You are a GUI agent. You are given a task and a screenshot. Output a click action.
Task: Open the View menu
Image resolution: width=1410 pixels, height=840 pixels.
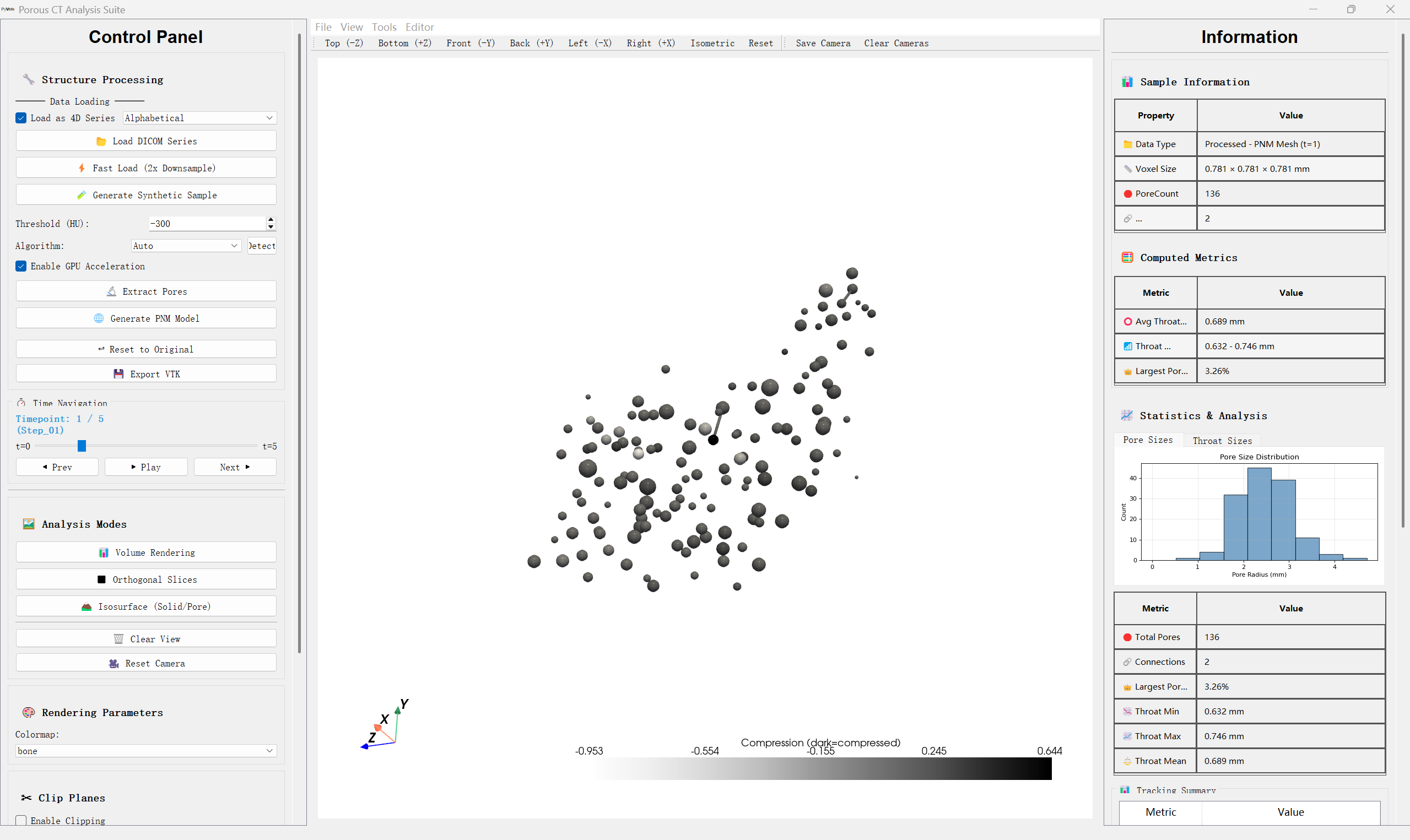tap(352, 27)
